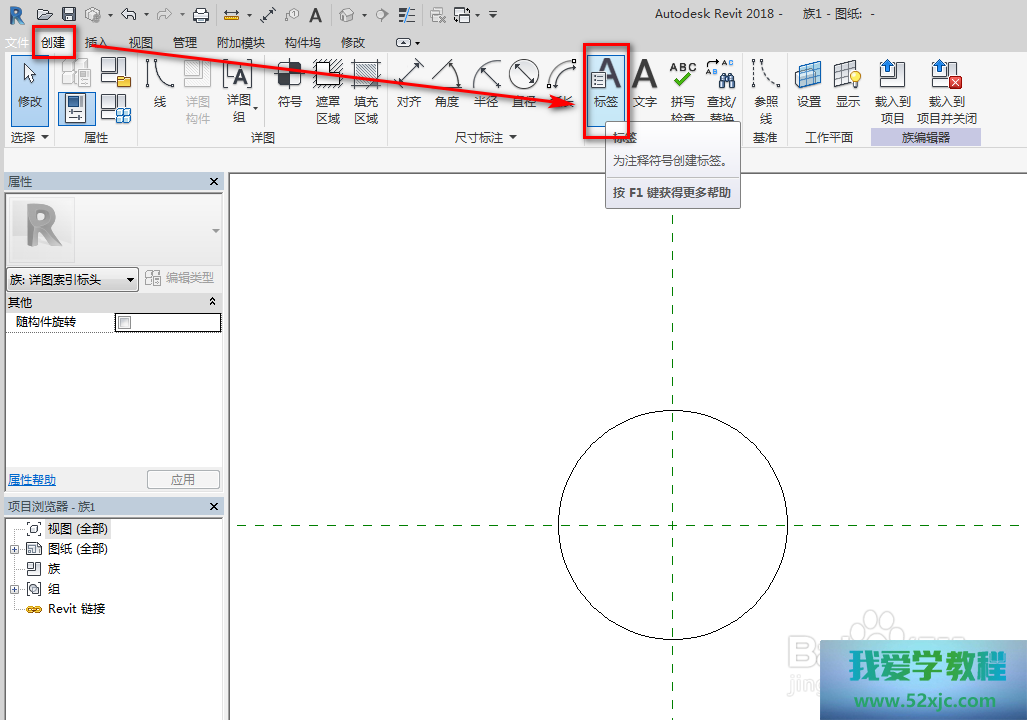Switch to the 插入 ribbon tab

97,43
